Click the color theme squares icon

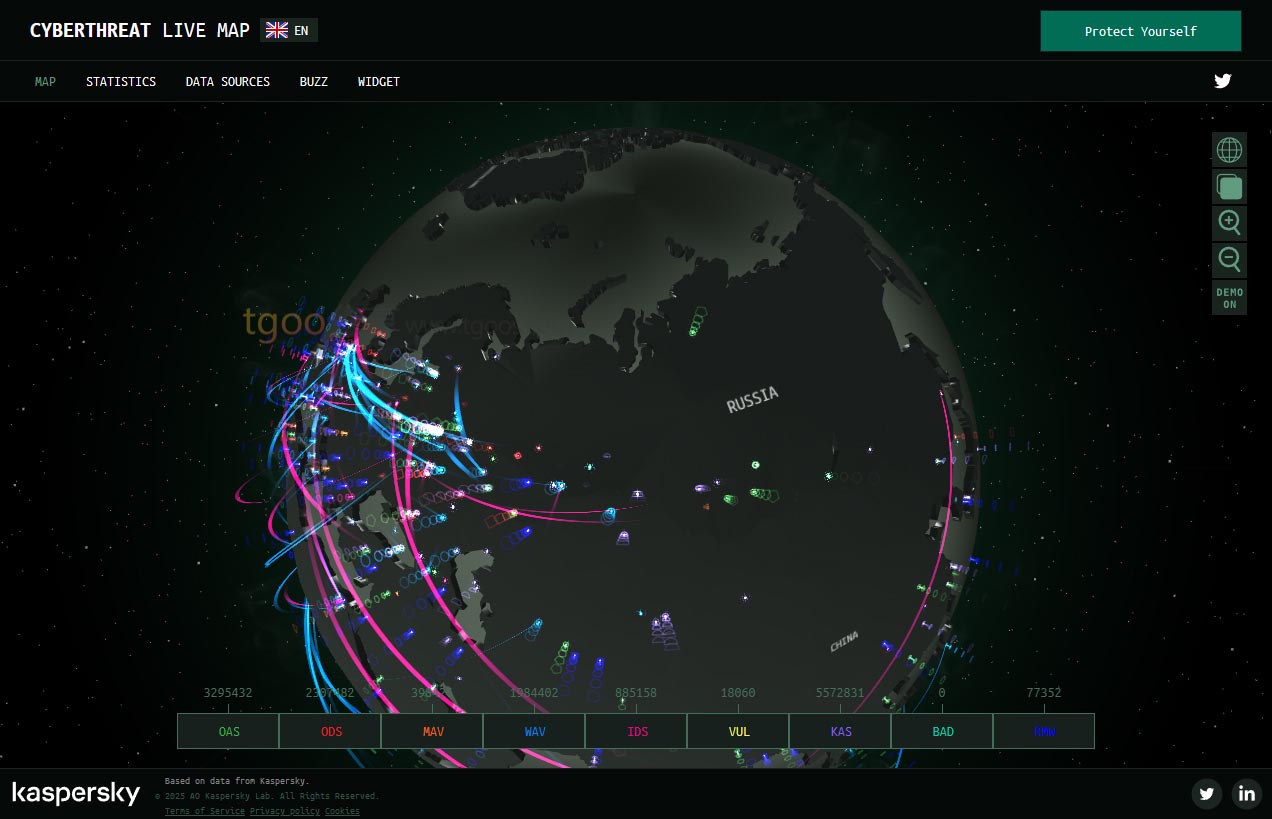click(1229, 186)
